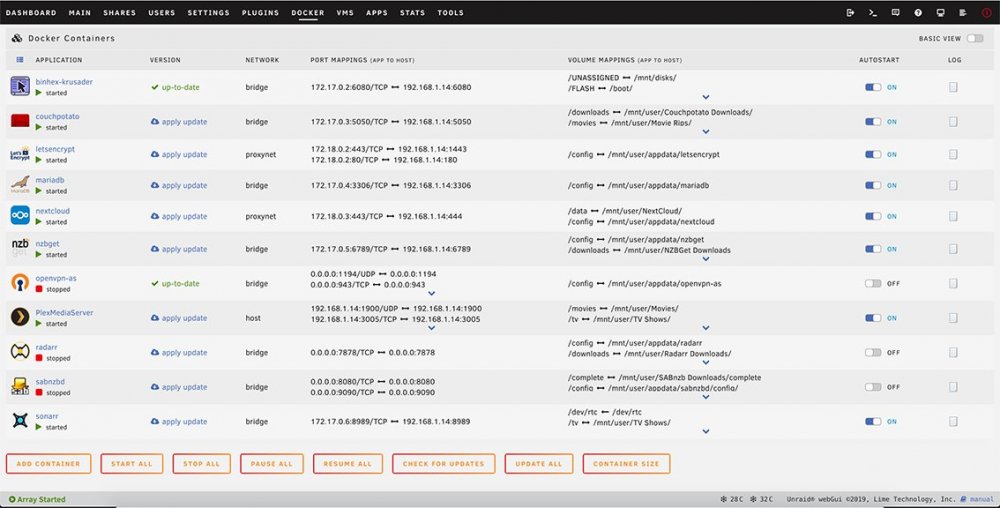Click the nextcloud blue icon

(20, 215)
